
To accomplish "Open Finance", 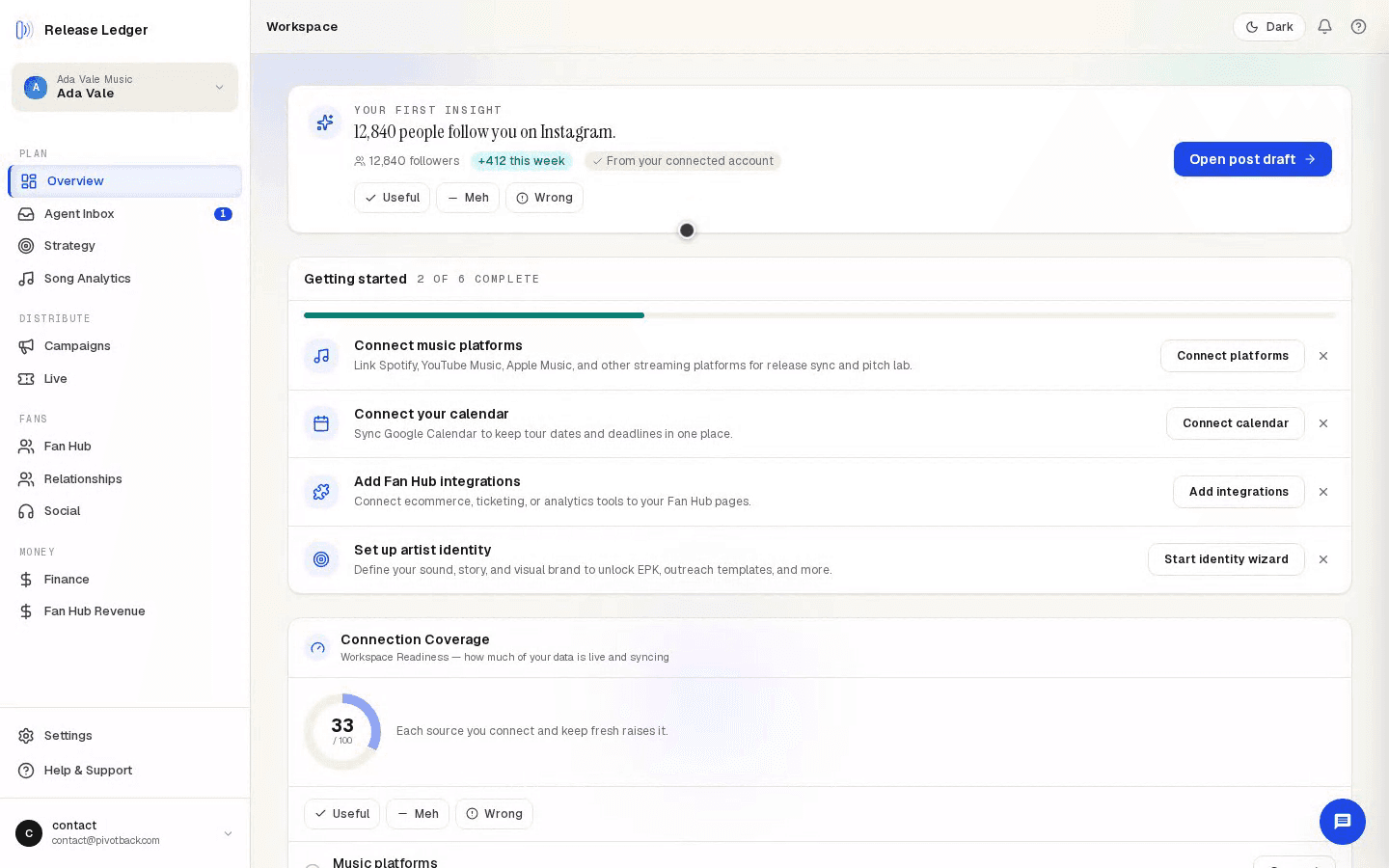I will click(124, 580).
